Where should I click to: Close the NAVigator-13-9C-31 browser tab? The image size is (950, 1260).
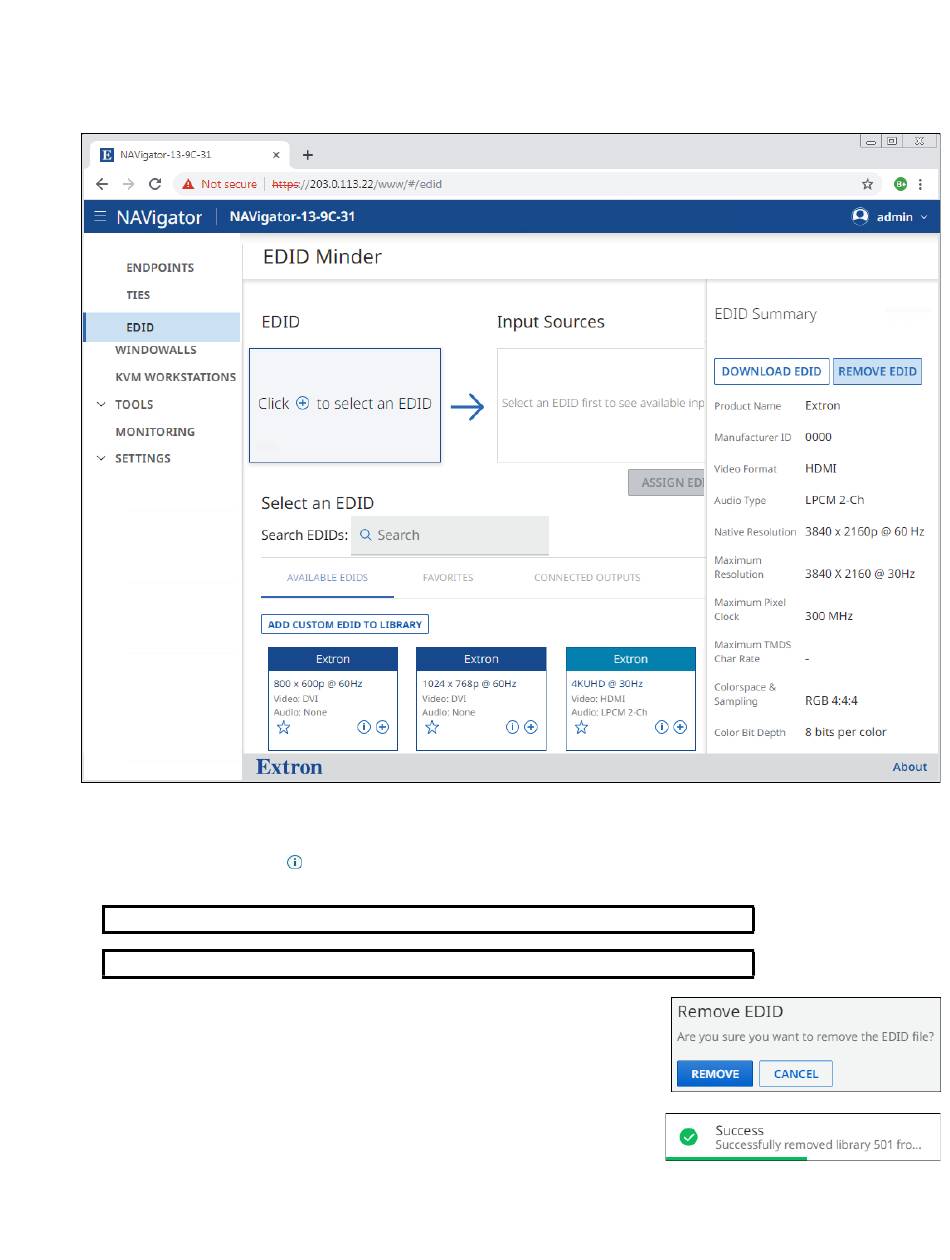tap(277, 155)
